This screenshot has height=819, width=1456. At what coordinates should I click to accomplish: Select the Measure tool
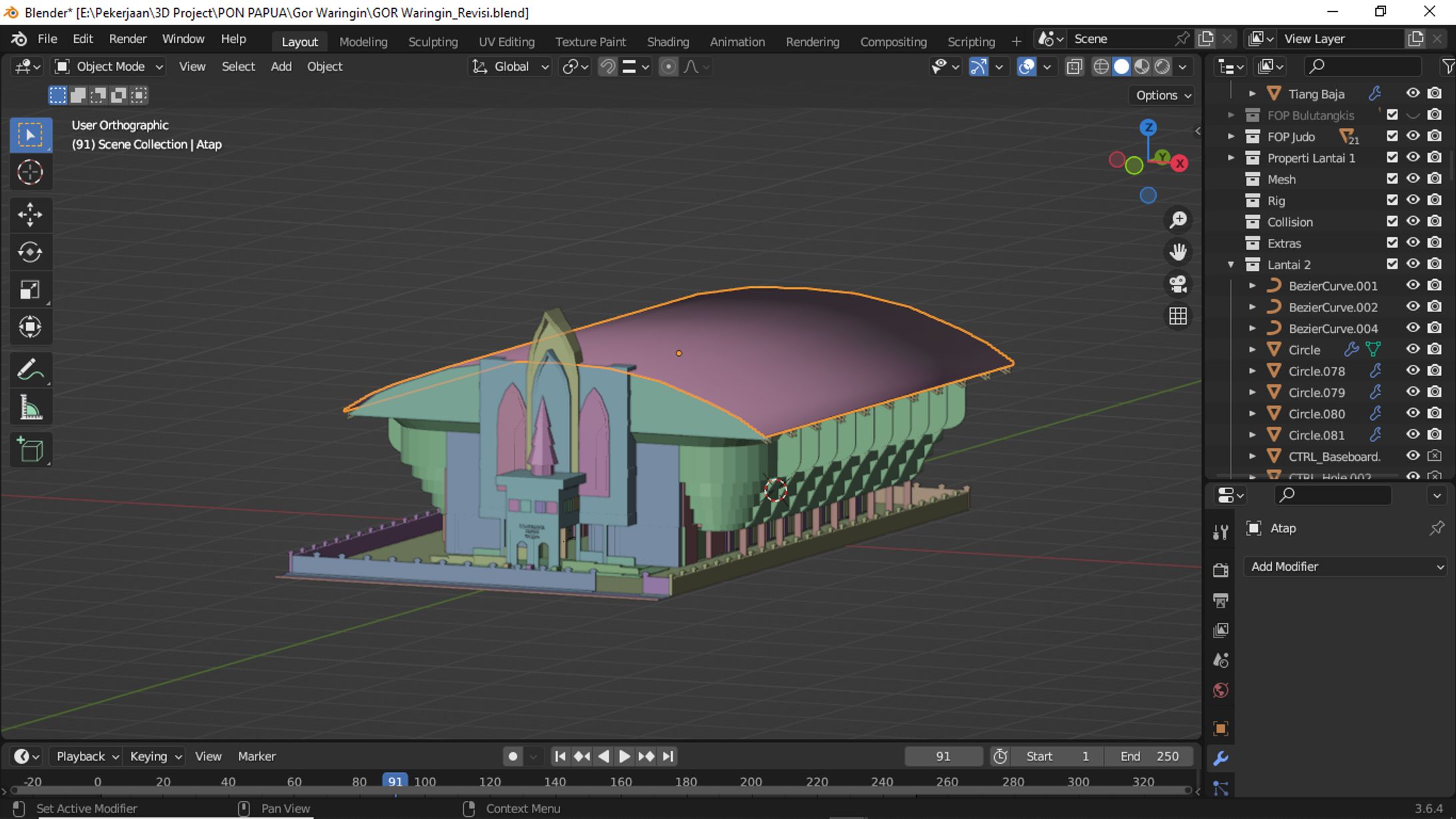[x=30, y=408]
